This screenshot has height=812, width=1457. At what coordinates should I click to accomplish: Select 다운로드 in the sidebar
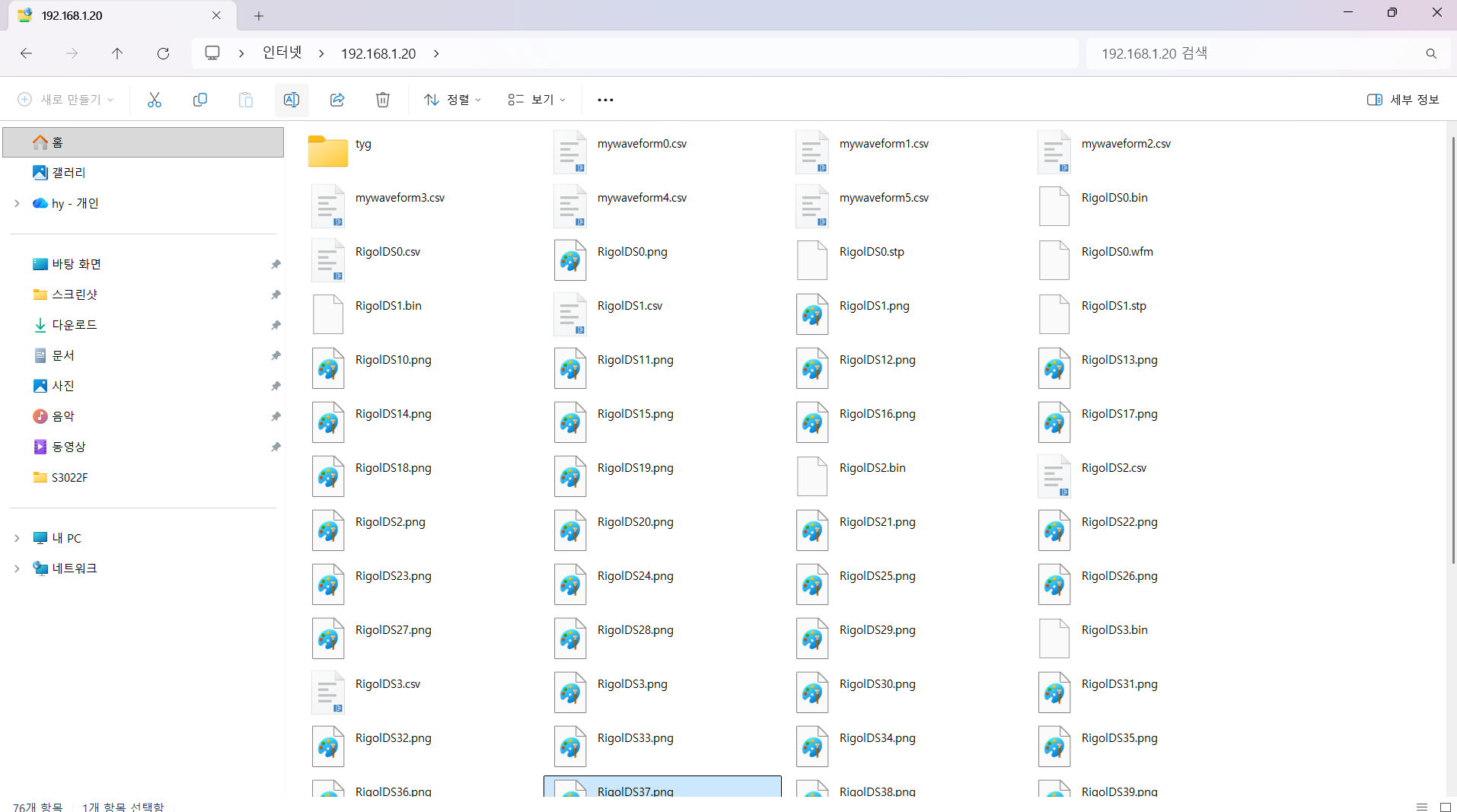74,325
